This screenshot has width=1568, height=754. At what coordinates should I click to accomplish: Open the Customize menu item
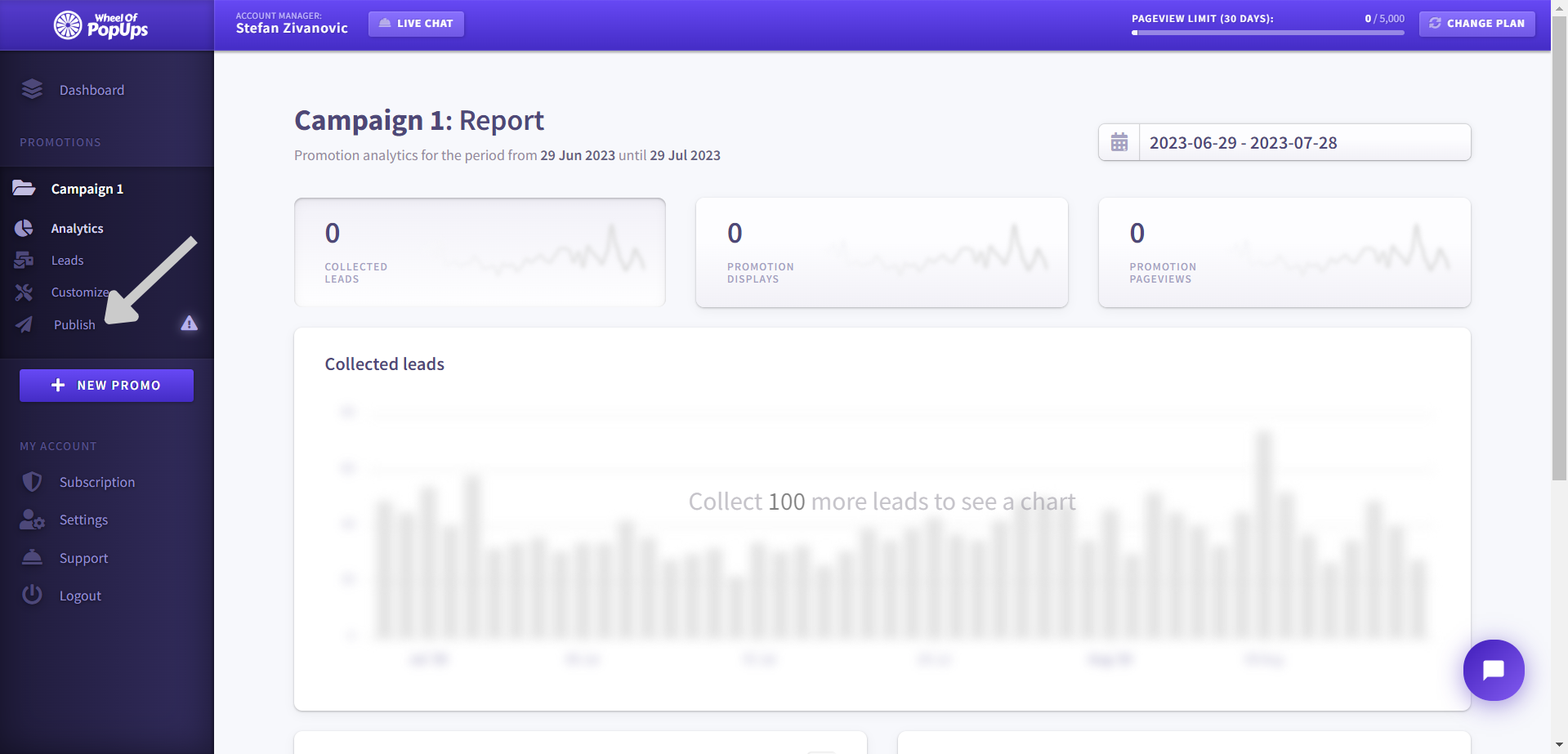point(80,292)
